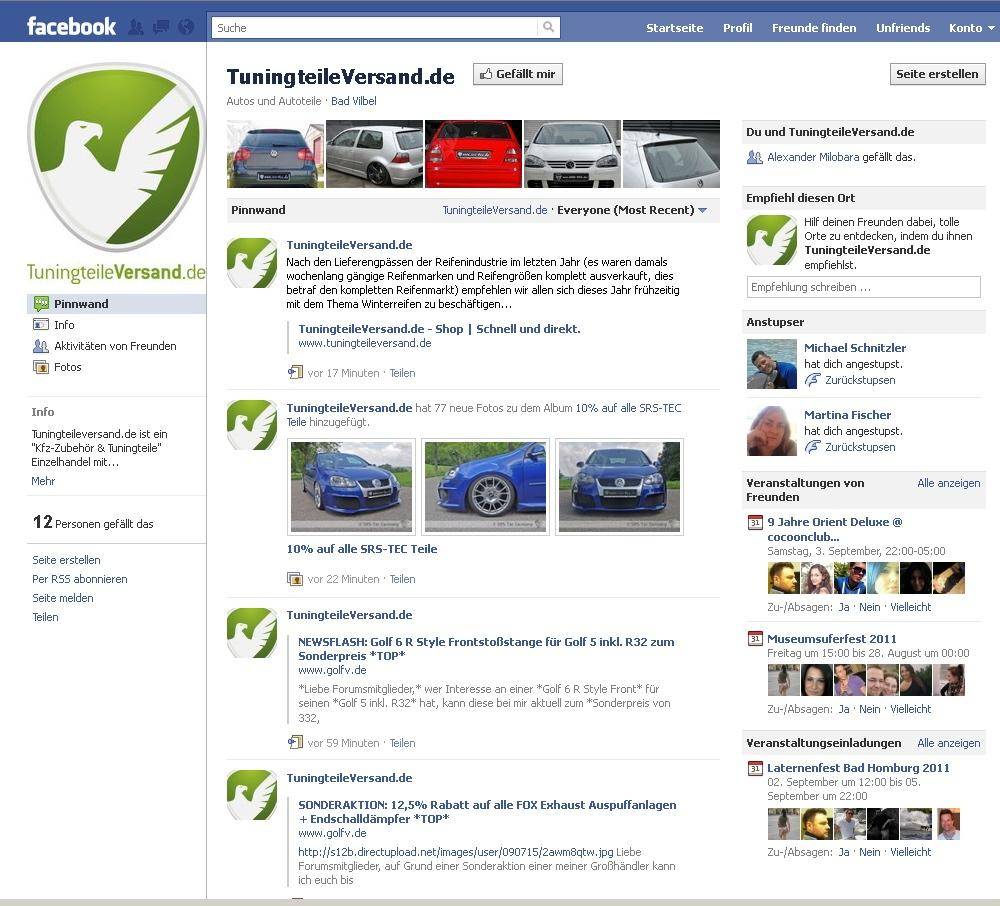Expand Info text with the Mehr link

tap(43, 481)
